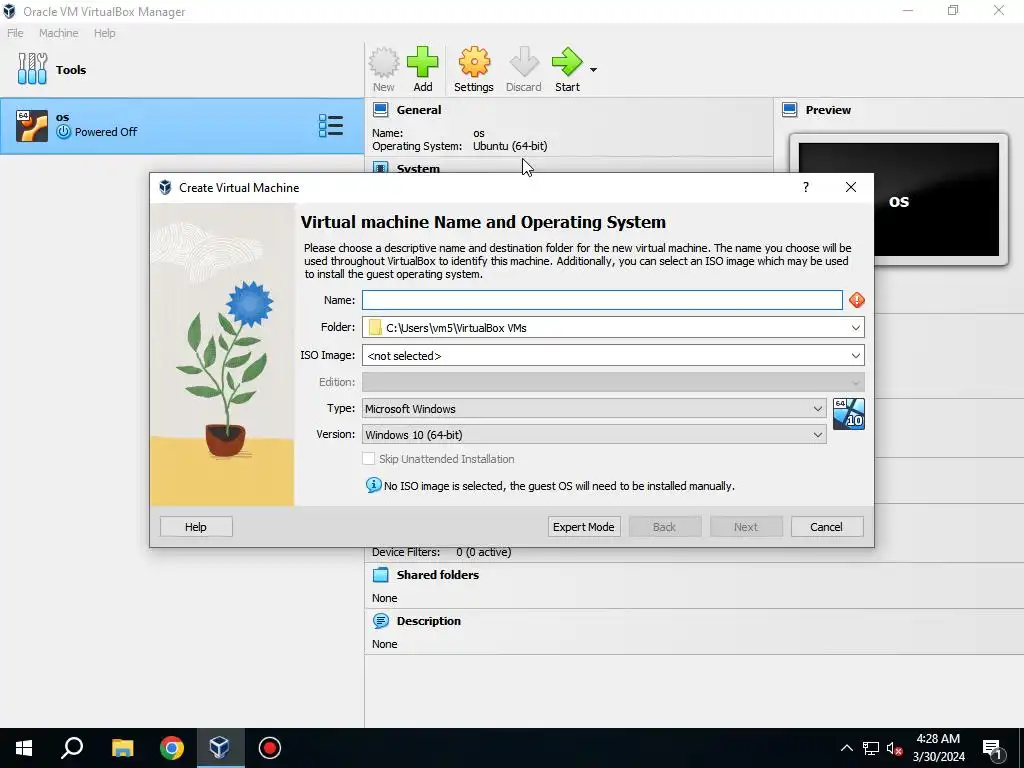Open the Folder location dropdown
This screenshot has width=1024, height=768.
point(856,328)
